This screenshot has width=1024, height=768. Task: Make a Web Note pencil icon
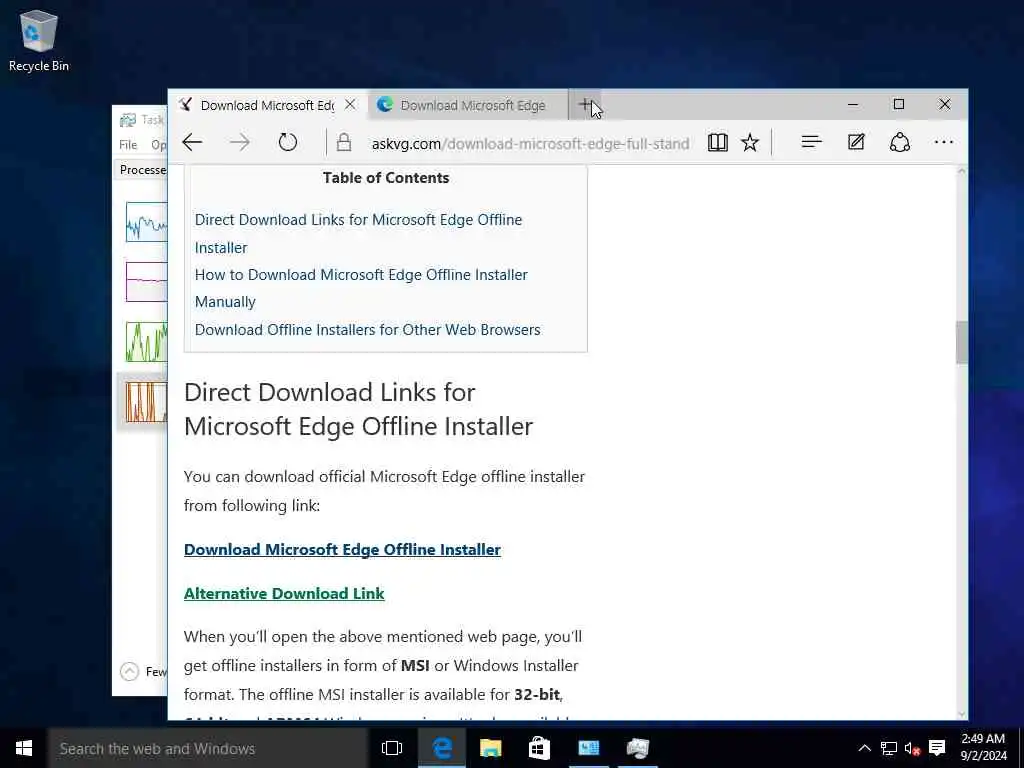click(x=856, y=142)
